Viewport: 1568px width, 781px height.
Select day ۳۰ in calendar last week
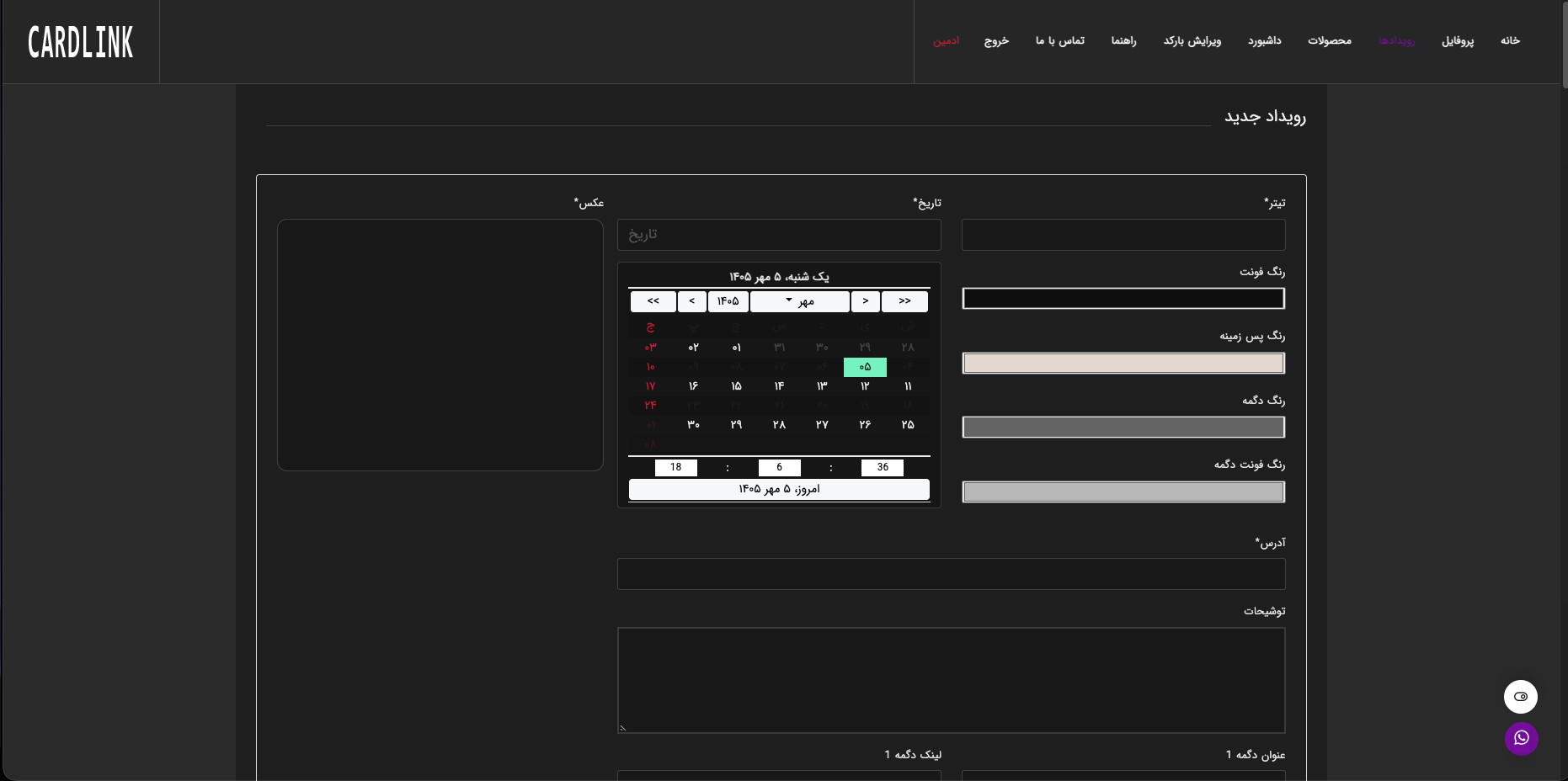(693, 425)
